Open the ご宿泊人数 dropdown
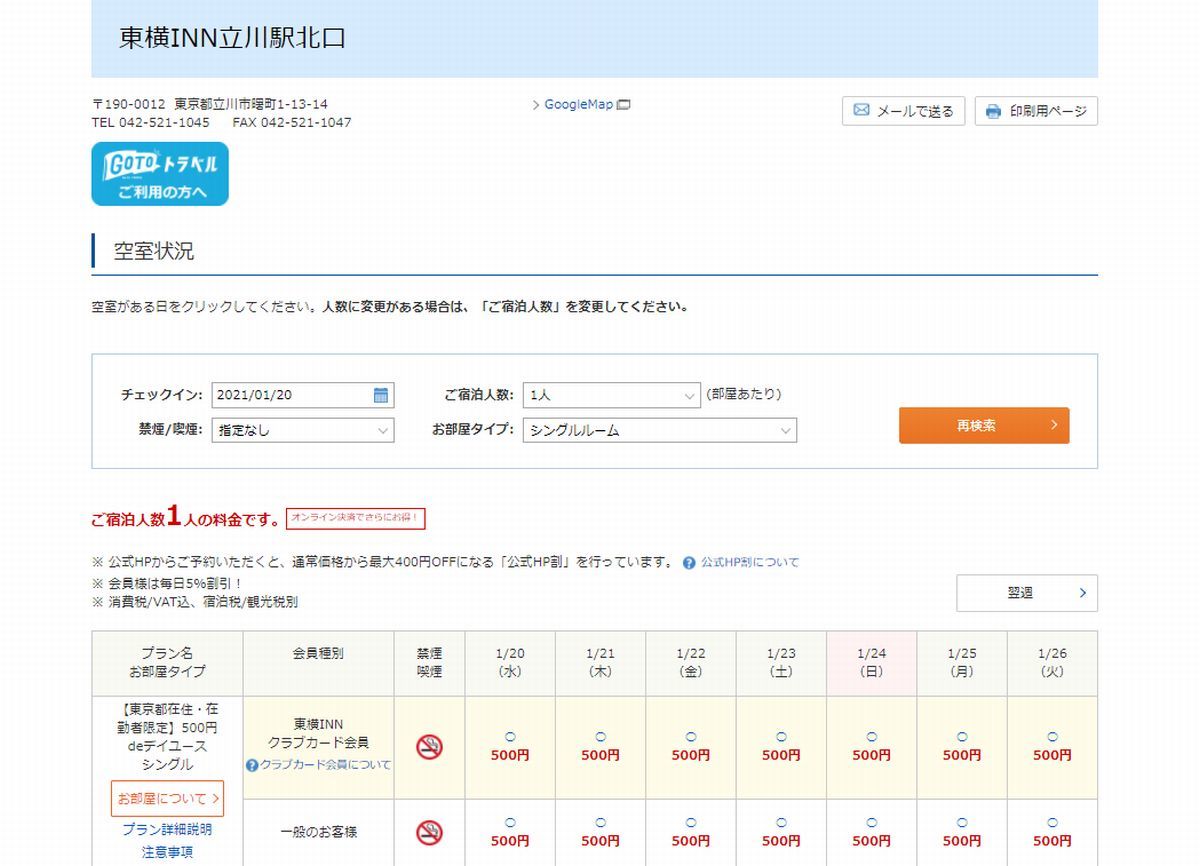1200x866 pixels. coord(612,395)
